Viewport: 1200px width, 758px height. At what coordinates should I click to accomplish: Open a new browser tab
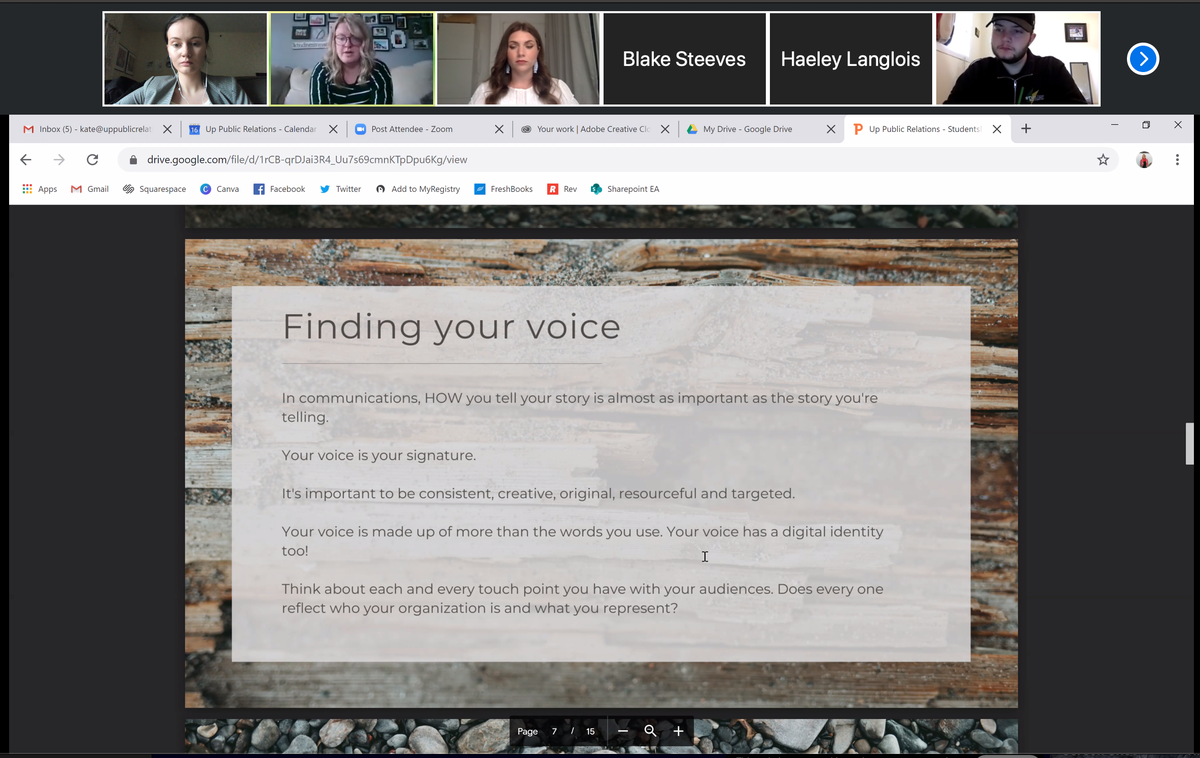(1027, 128)
